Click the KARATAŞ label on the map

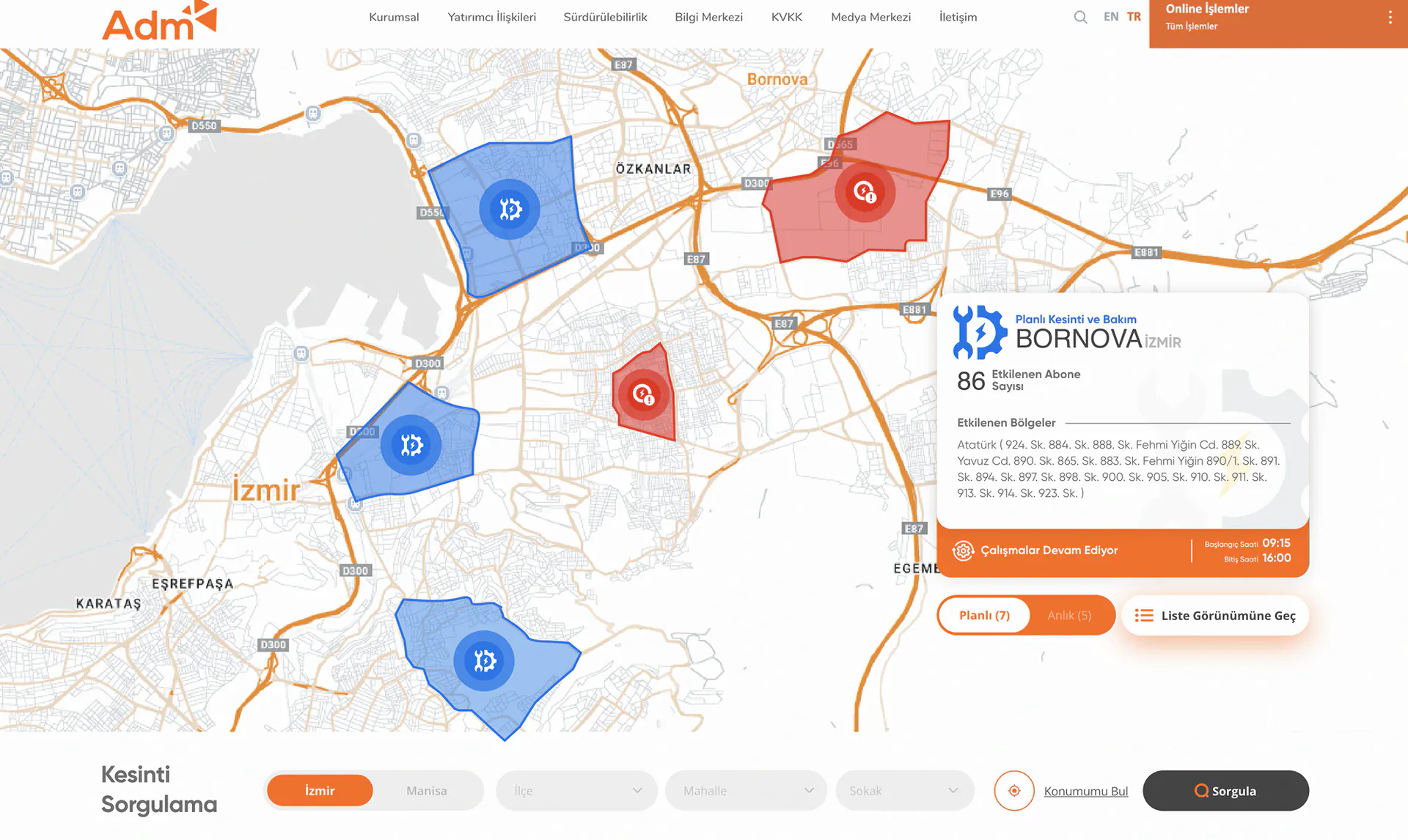pyautogui.click(x=109, y=604)
